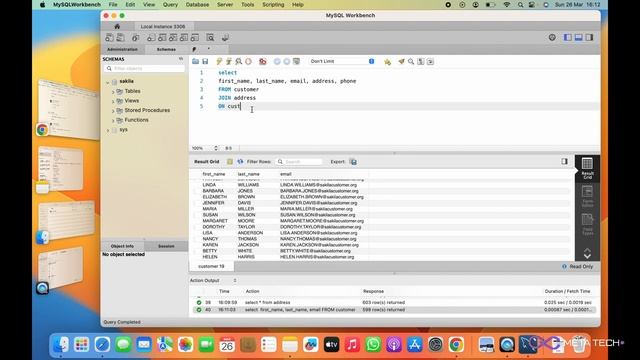
Task: Click the search table data icon
Action: [x=210, y=38]
